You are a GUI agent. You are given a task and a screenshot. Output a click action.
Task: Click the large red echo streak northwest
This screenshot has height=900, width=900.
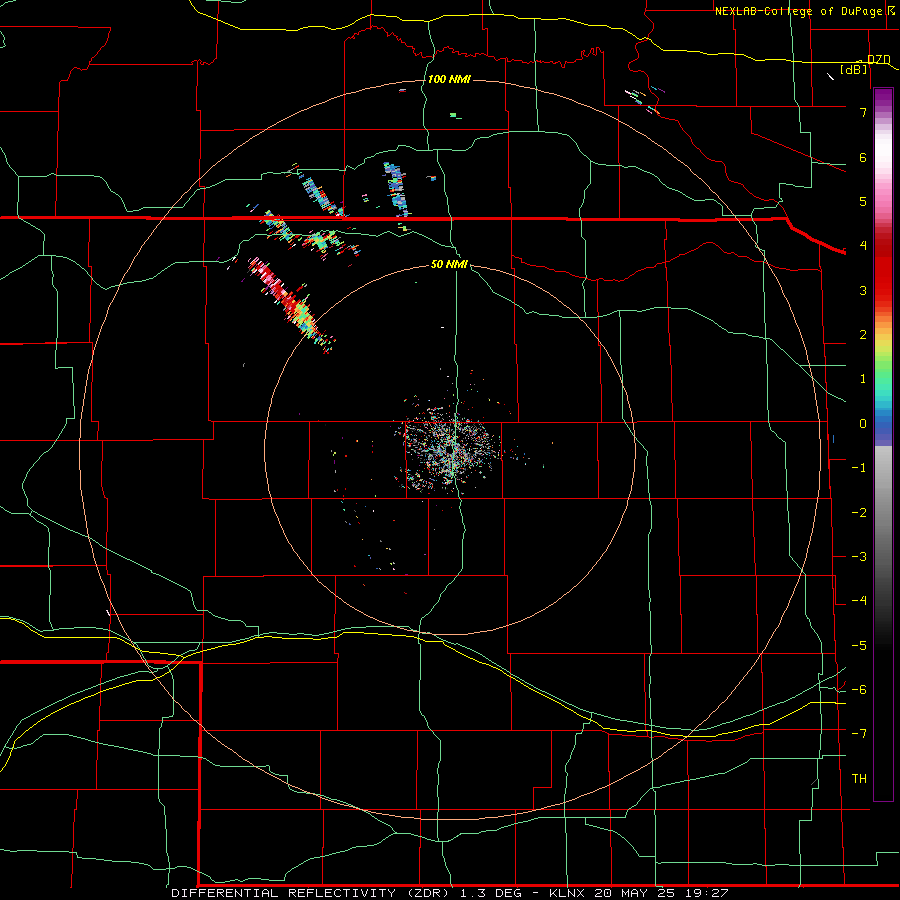click(x=290, y=303)
